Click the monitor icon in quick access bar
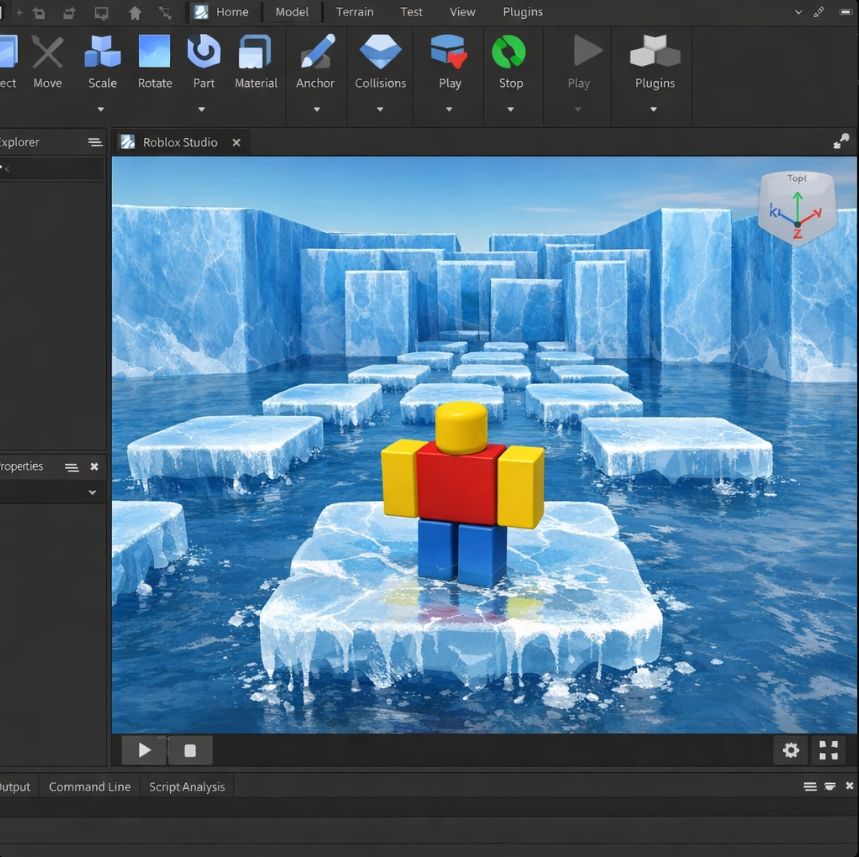 point(101,13)
